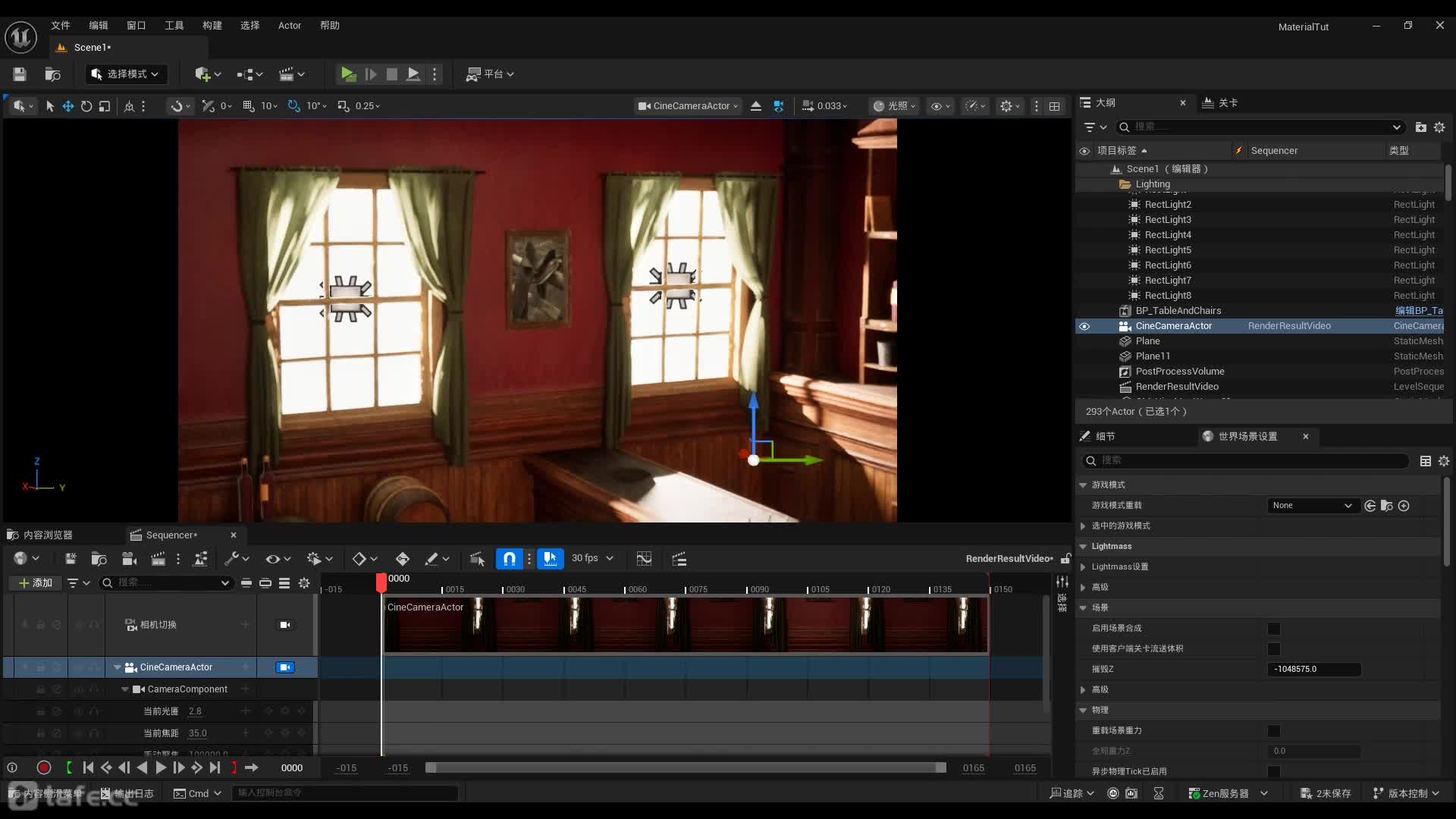Open the Sequencer curve editor icon

pos(644,559)
